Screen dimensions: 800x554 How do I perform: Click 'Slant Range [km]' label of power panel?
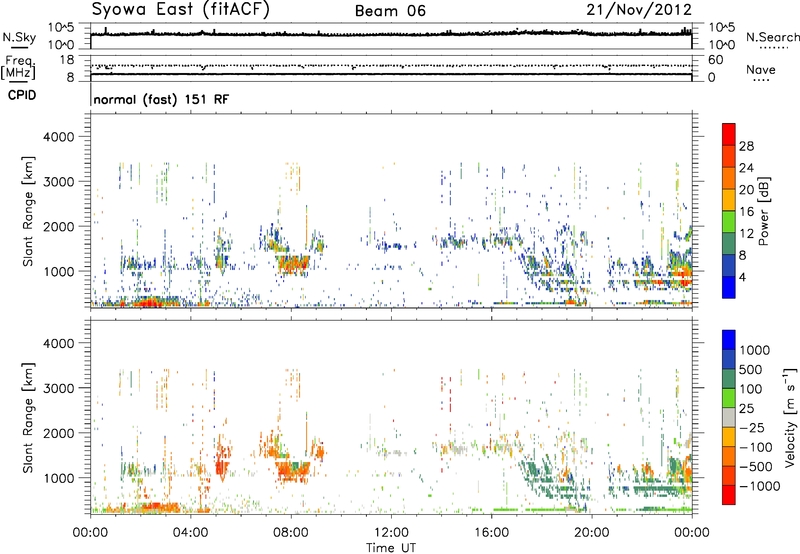28,212
